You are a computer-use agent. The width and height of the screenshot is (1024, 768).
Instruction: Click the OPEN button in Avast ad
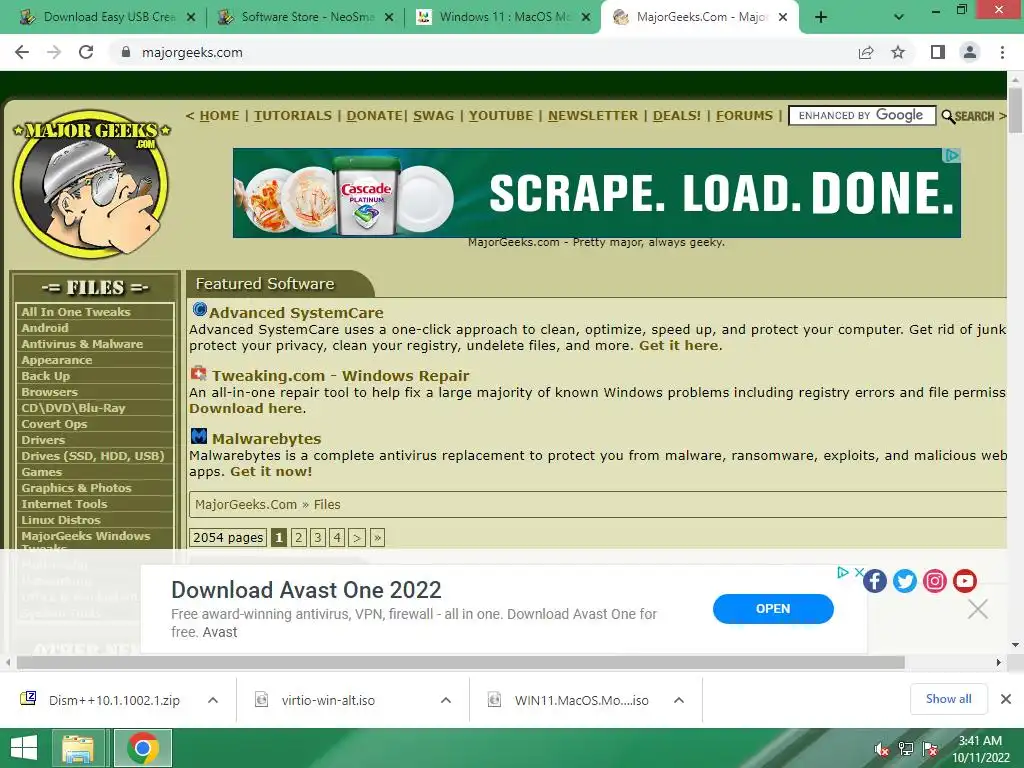773,609
